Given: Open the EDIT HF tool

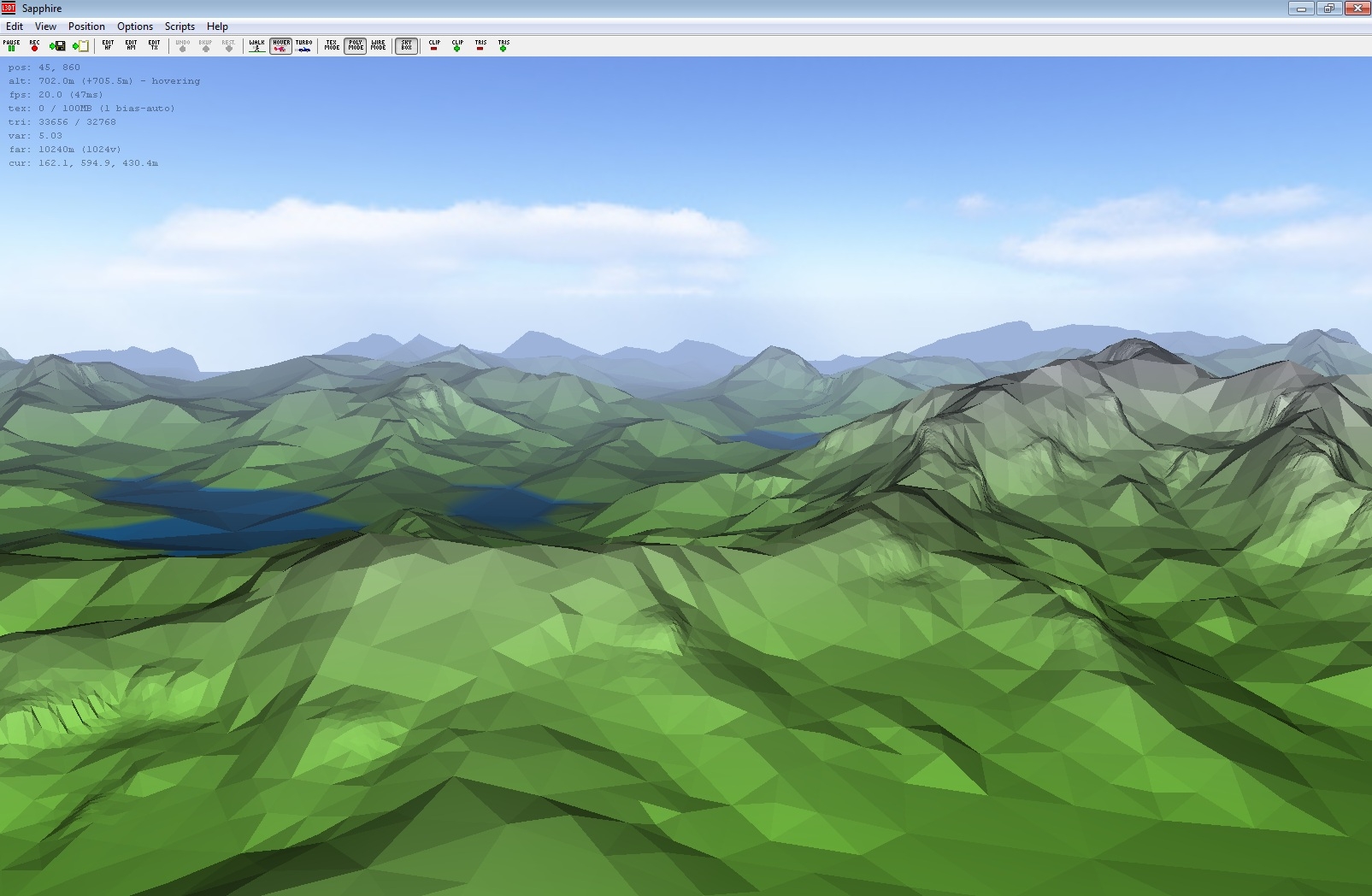Looking at the screenshot, I should [108, 45].
